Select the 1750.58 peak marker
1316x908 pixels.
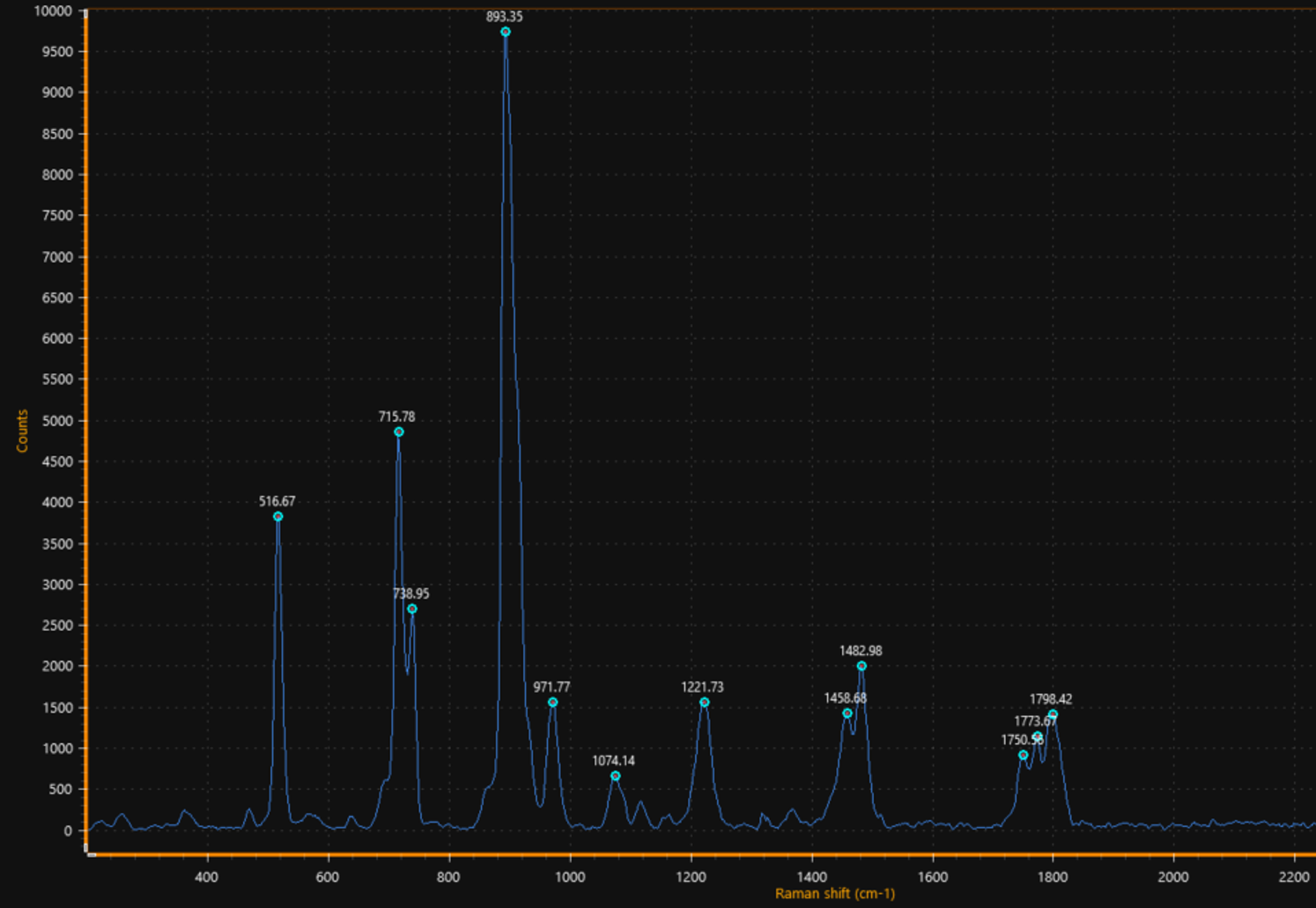1024,756
